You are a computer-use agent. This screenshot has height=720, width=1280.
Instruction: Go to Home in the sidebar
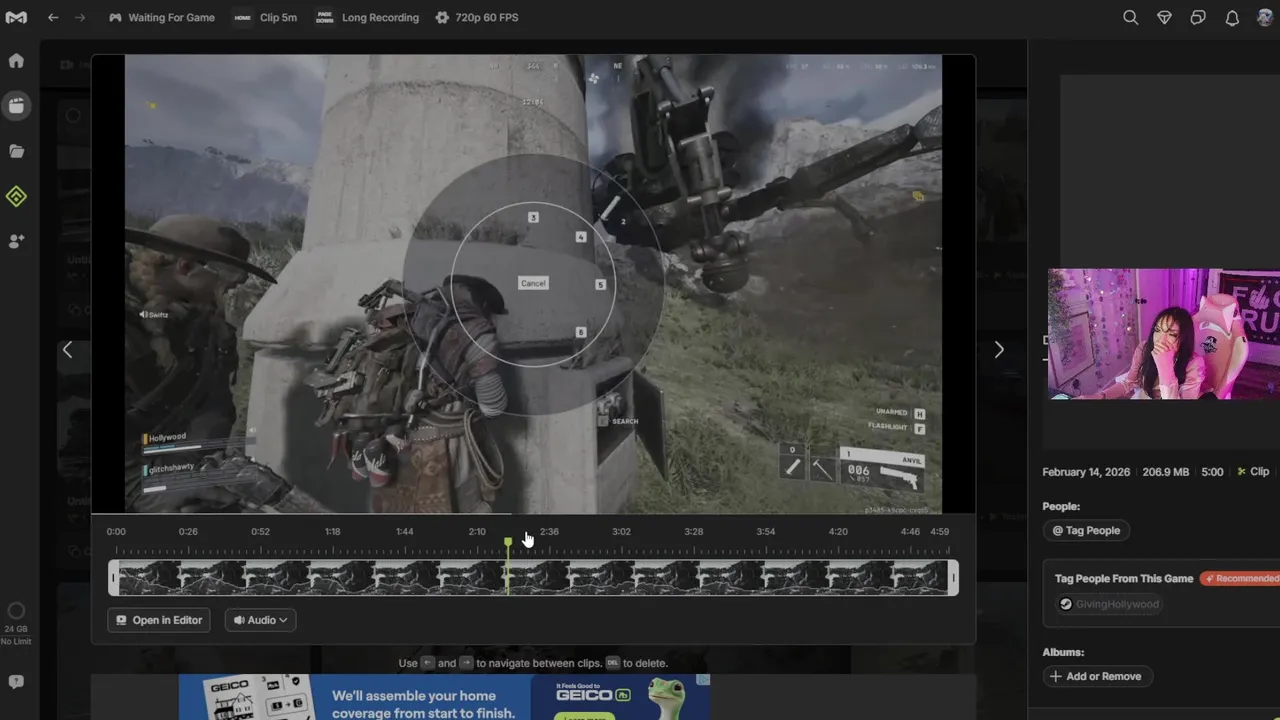point(16,60)
